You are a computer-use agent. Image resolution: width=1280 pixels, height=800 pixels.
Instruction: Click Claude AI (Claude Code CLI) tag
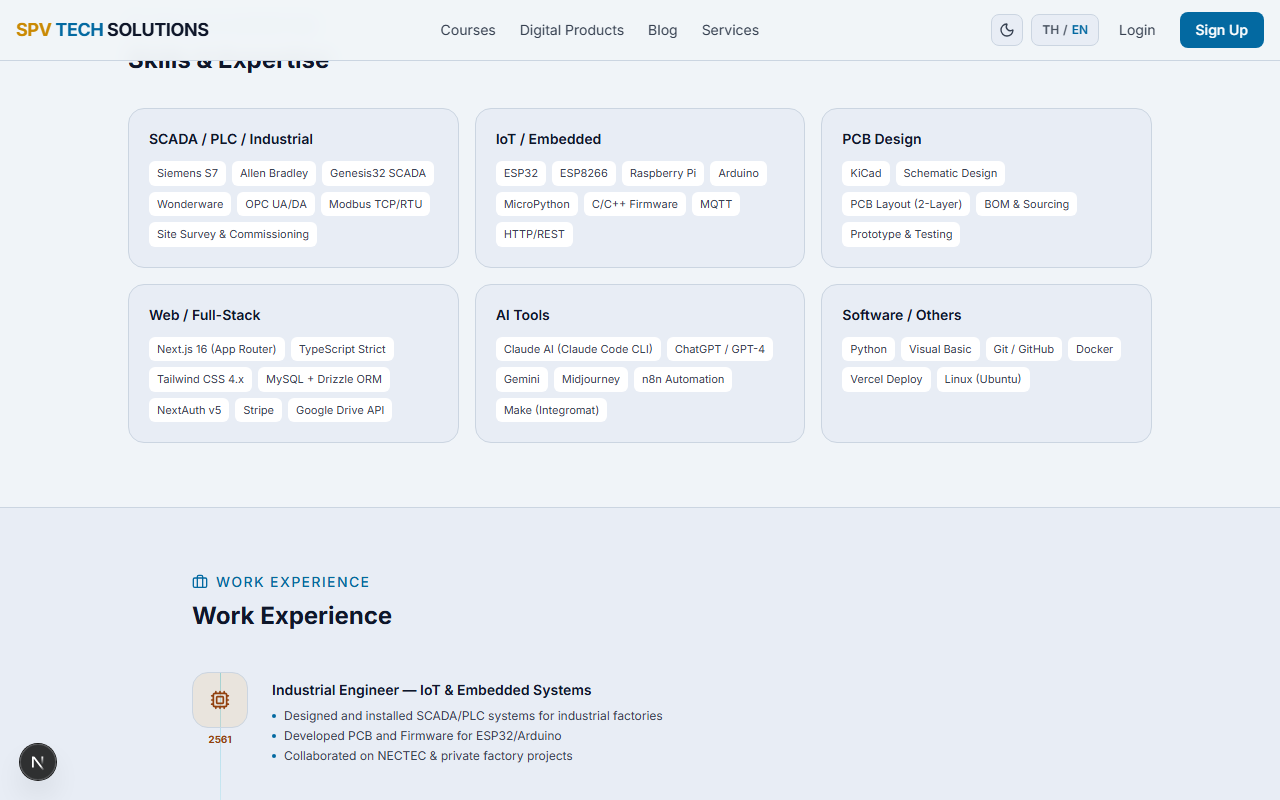[578, 349]
